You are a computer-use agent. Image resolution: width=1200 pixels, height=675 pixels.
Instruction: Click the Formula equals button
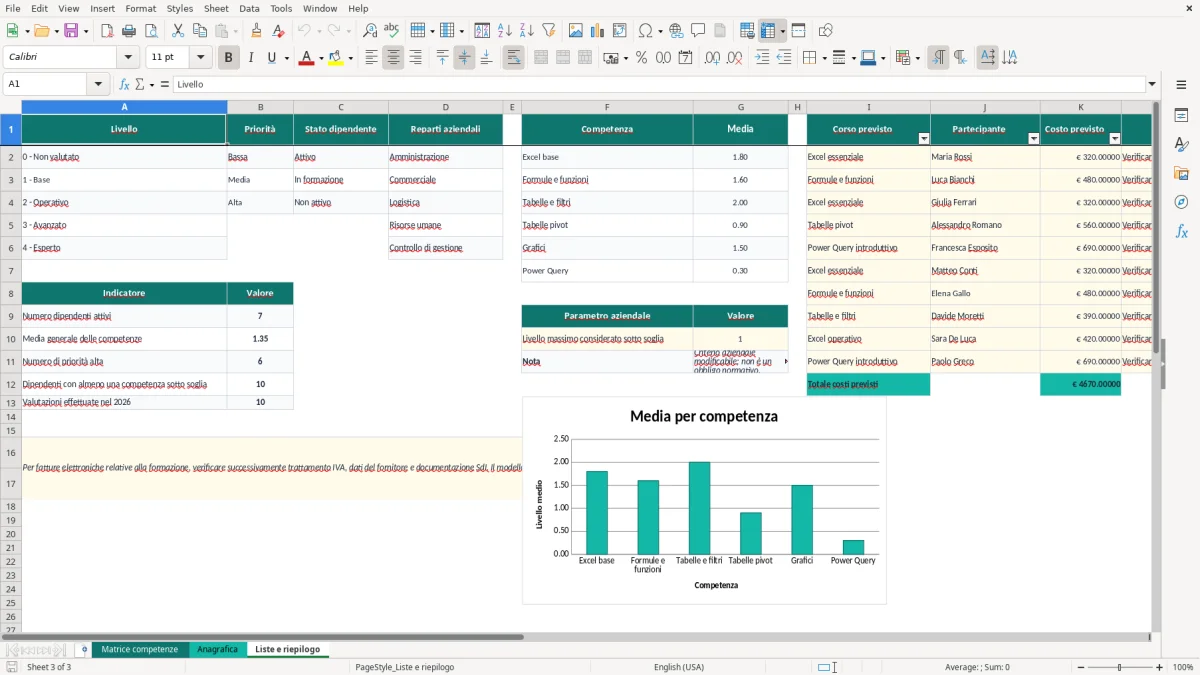[x=163, y=84]
